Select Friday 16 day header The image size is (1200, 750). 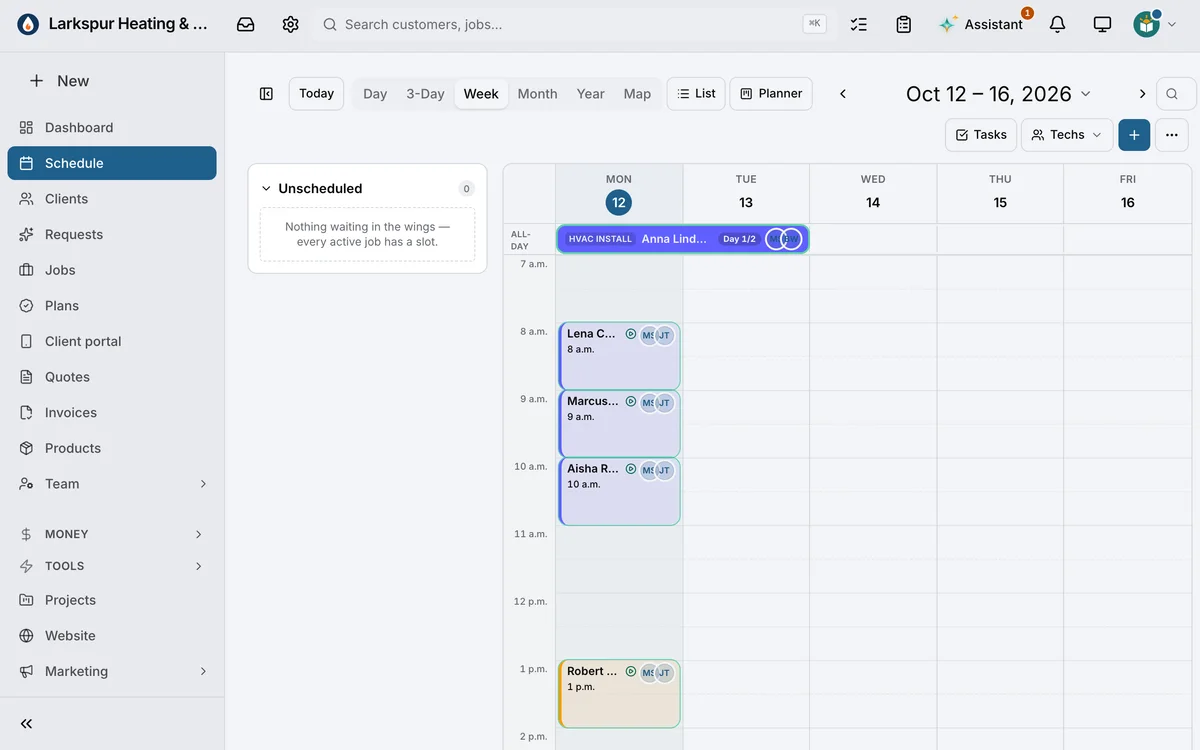click(x=1128, y=193)
